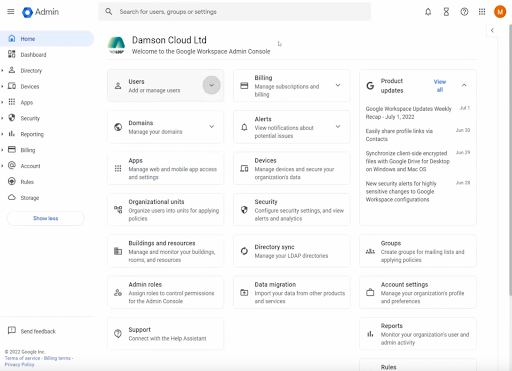
Task: Click the Account settings briefcase icon
Action: point(370,292)
